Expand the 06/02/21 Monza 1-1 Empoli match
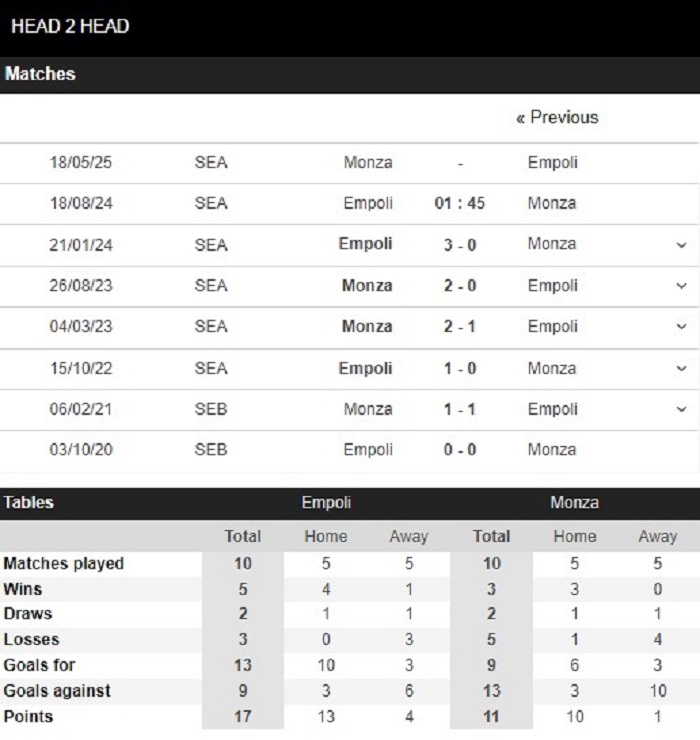Viewport: 700px width, 740px height. (681, 409)
